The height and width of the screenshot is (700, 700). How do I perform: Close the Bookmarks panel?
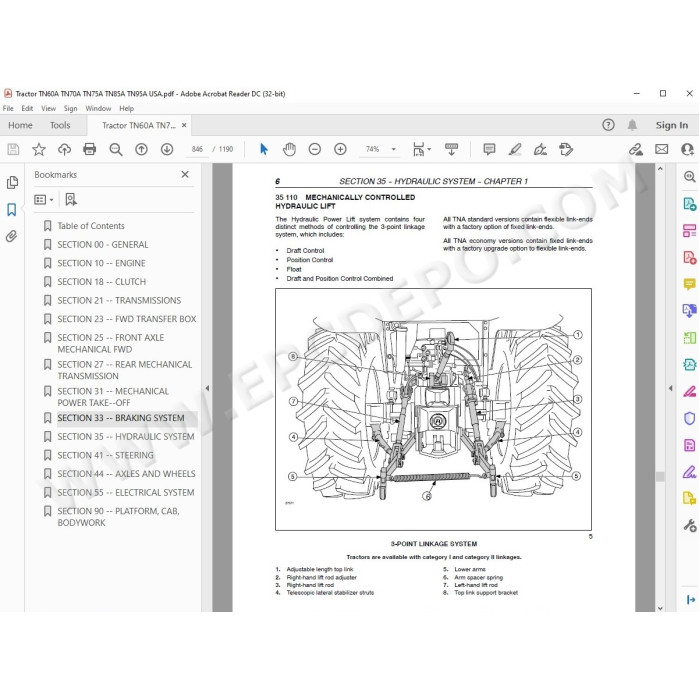pyautogui.click(x=185, y=175)
